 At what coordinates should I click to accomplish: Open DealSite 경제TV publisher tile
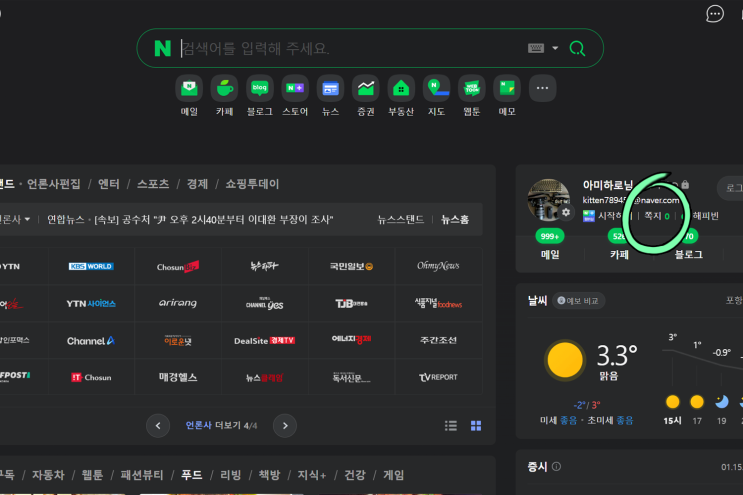(x=264, y=341)
